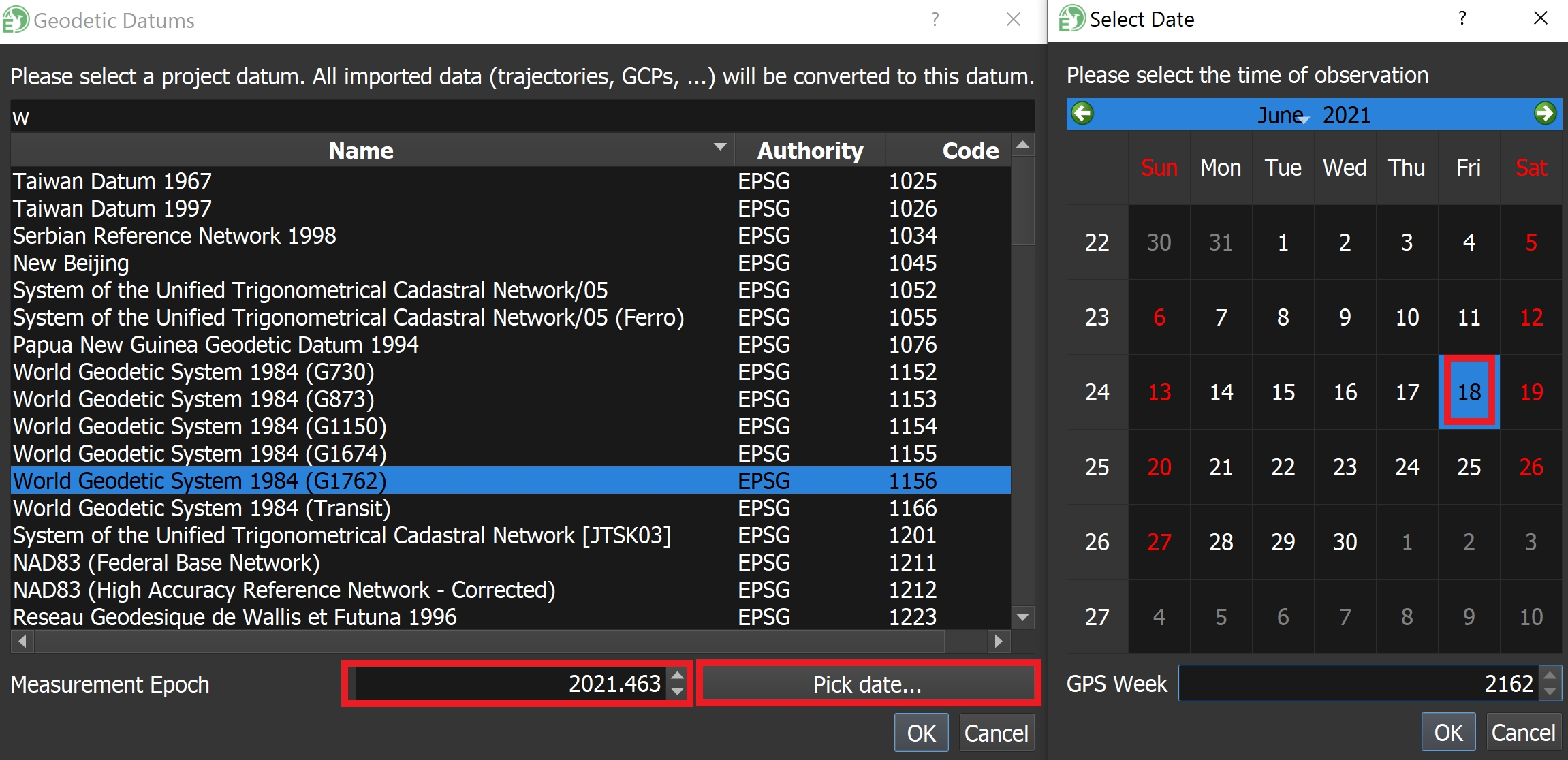Viewport: 1568px width, 760px height.
Task: Sort datum list by Code column
Action: pos(947,151)
